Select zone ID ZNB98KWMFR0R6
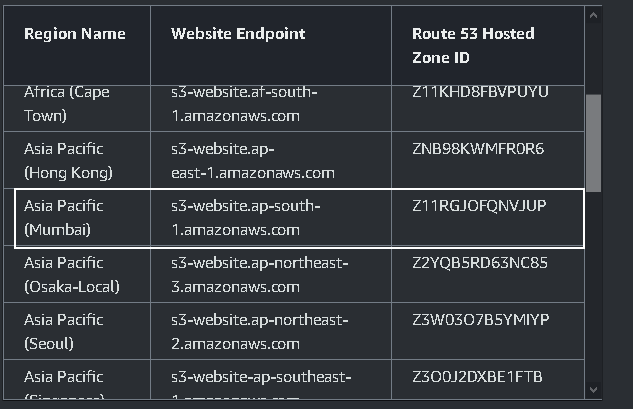633x409 pixels. pos(478,149)
